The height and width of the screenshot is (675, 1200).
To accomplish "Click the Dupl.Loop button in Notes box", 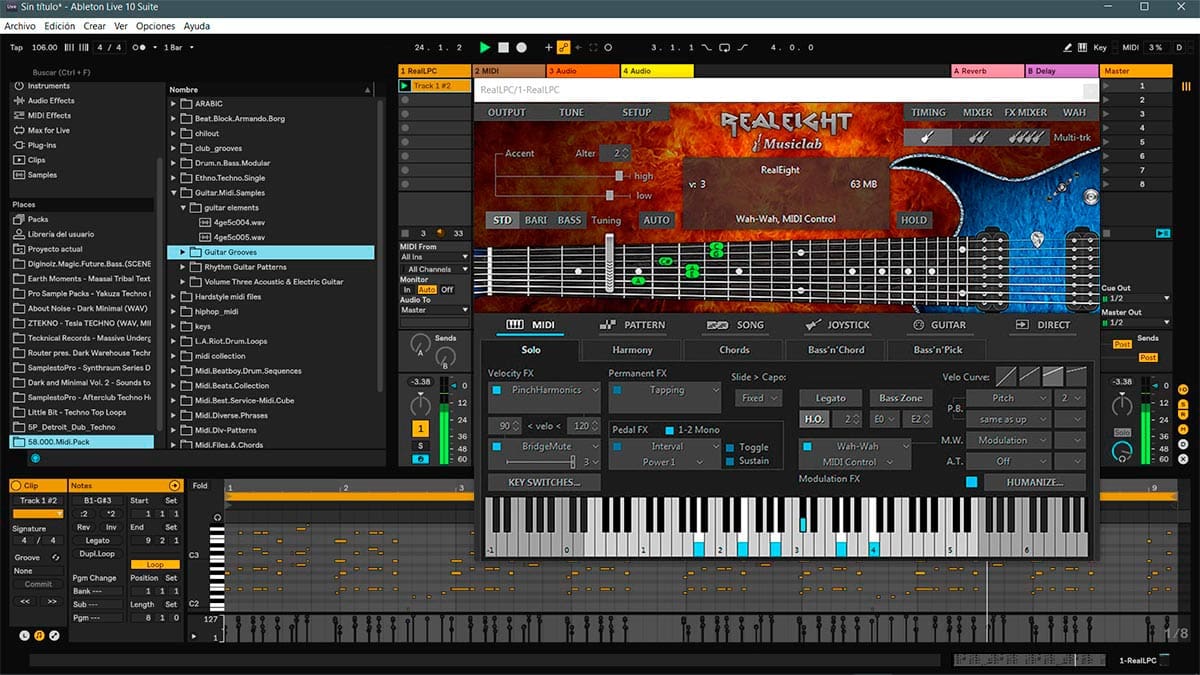I will (x=97, y=554).
